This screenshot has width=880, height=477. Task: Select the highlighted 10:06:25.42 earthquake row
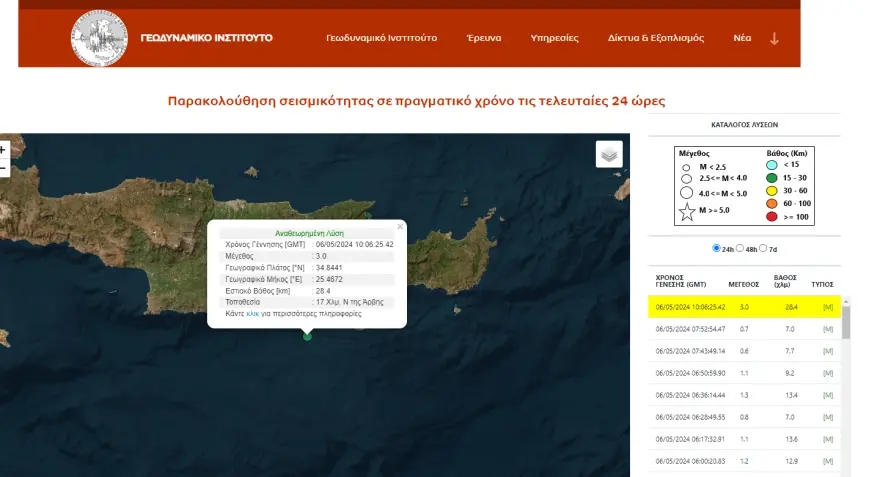[745, 307]
